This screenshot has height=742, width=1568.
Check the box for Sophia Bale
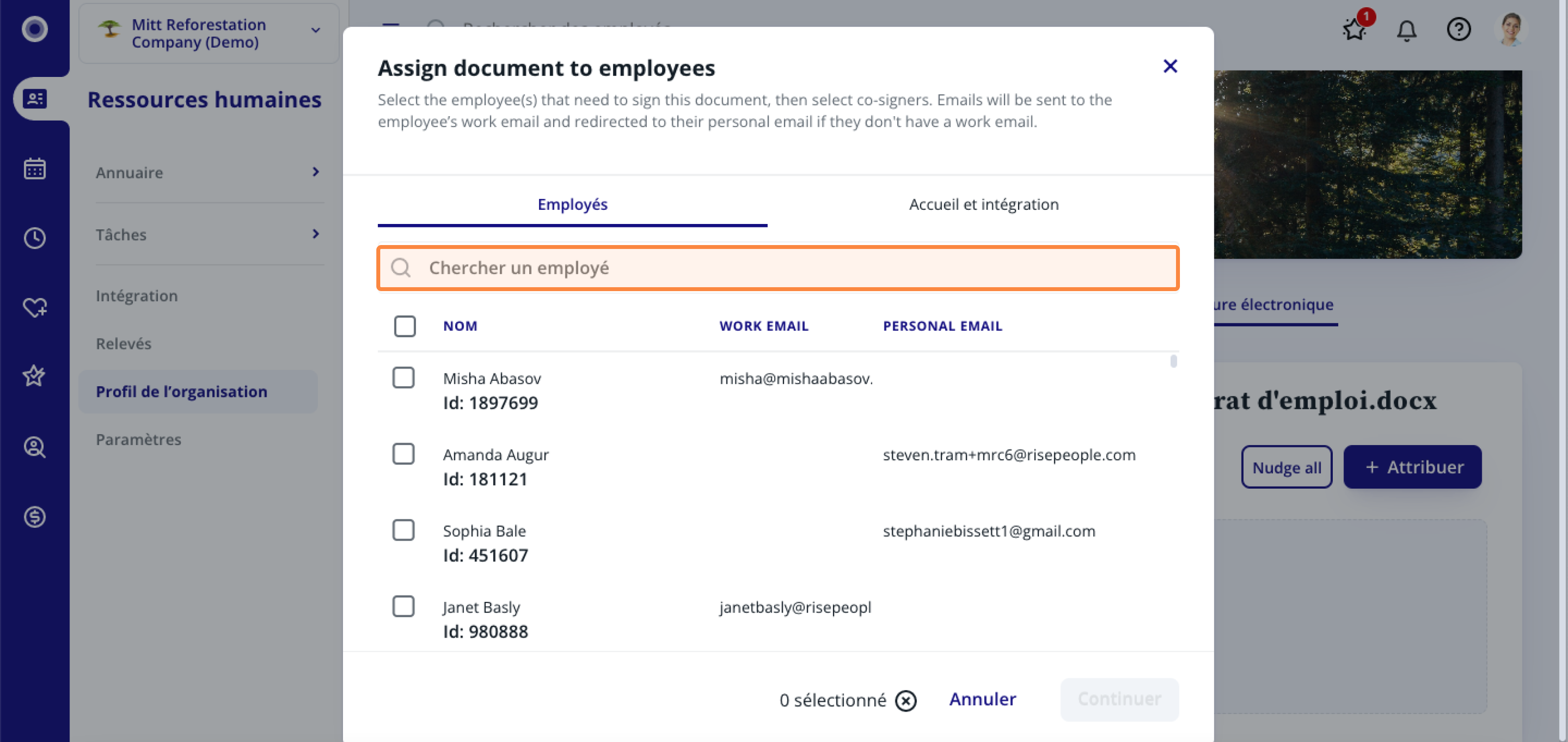tap(403, 530)
